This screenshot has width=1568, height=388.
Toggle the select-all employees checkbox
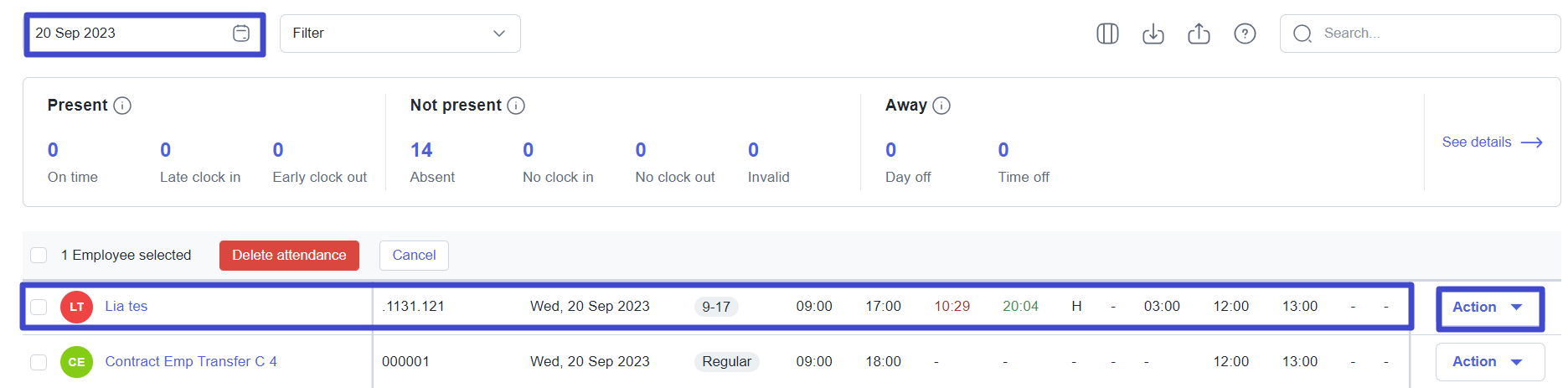coord(39,255)
